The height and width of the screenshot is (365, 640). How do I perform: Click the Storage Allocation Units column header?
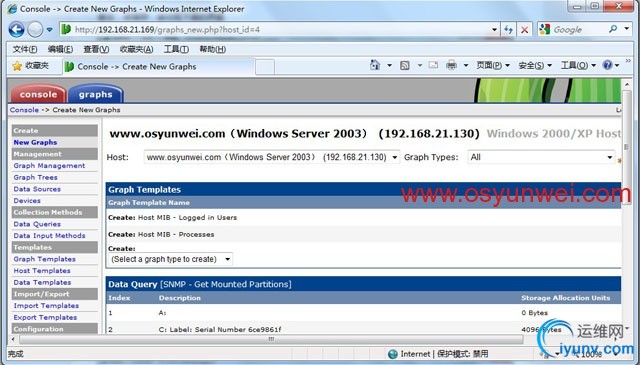pyautogui.click(x=565, y=298)
